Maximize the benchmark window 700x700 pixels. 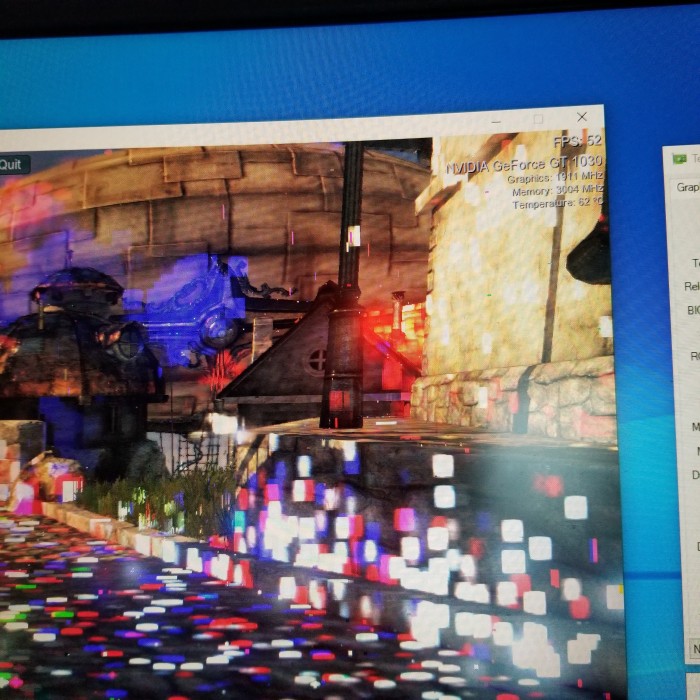[x=538, y=119]
